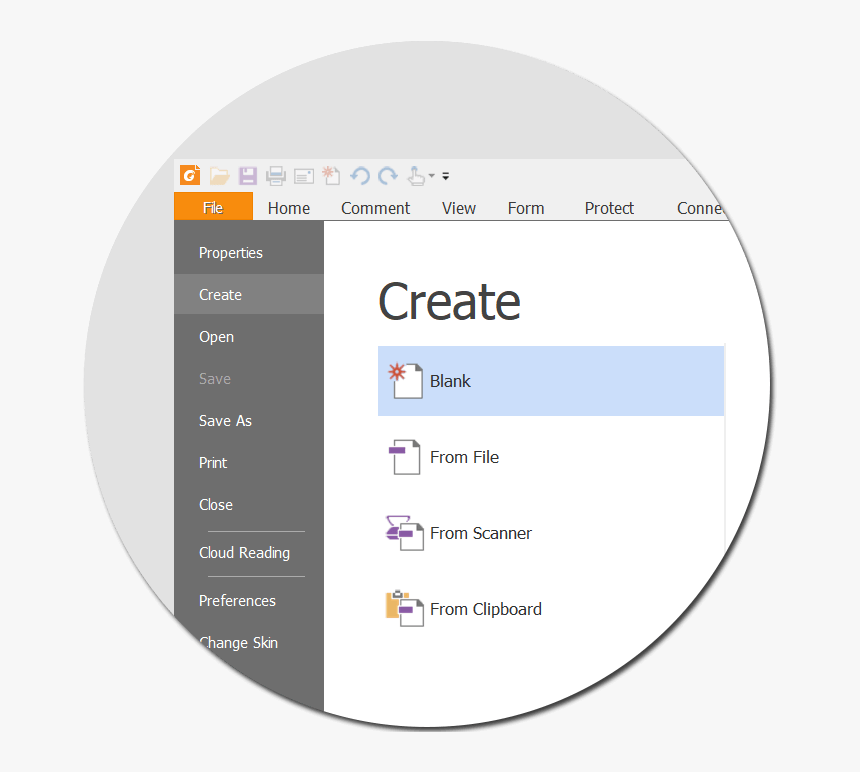860x772 pixels.
Task: Create a new blank PDF via the toolbar icon
Action: (331, 175)
